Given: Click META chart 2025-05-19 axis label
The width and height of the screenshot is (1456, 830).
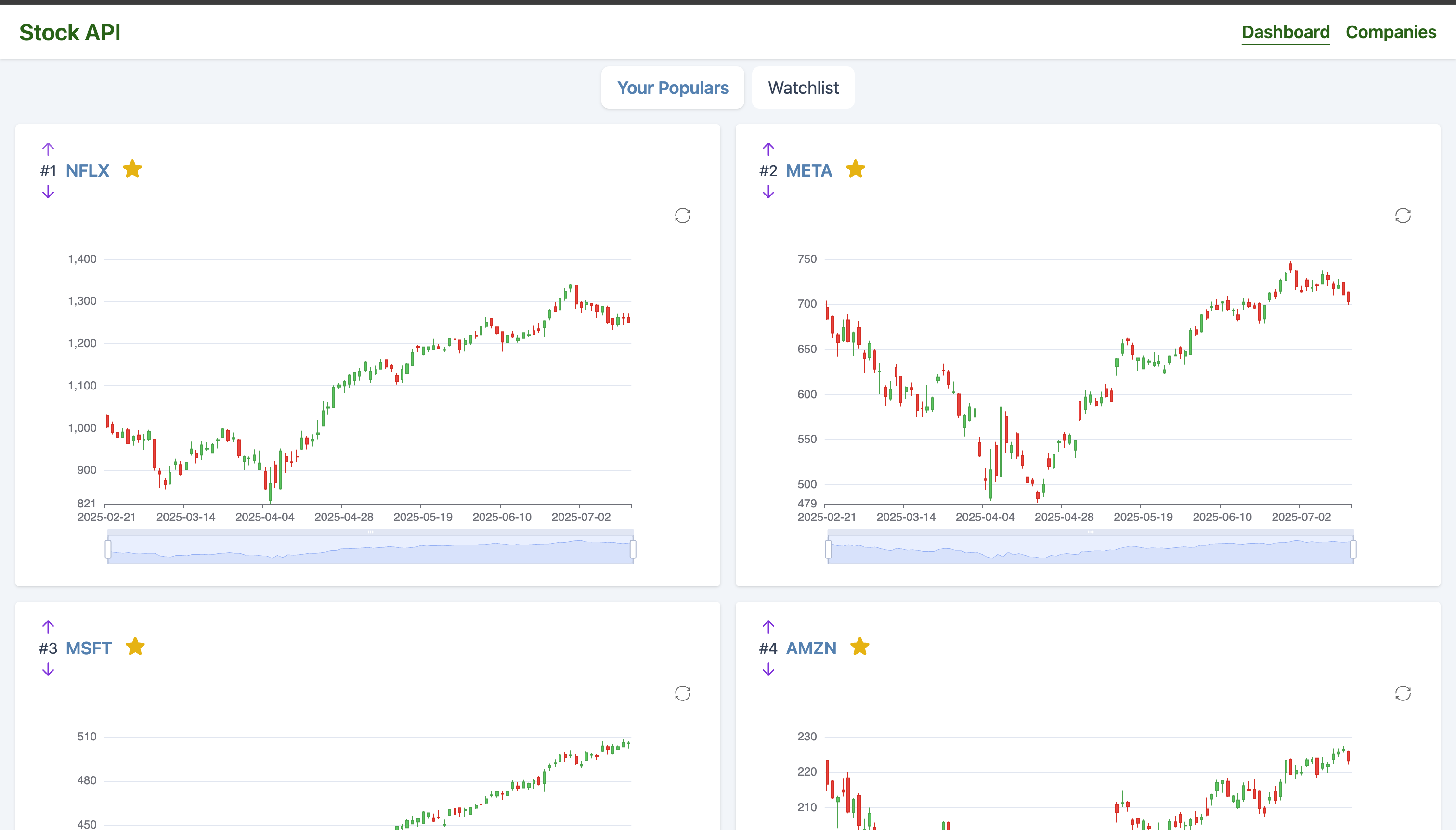Looking at the screenshot, I should [1143, 517].
